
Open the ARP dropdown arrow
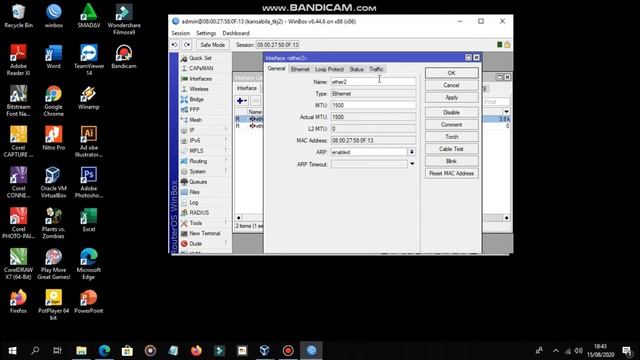tap(412, 152)
